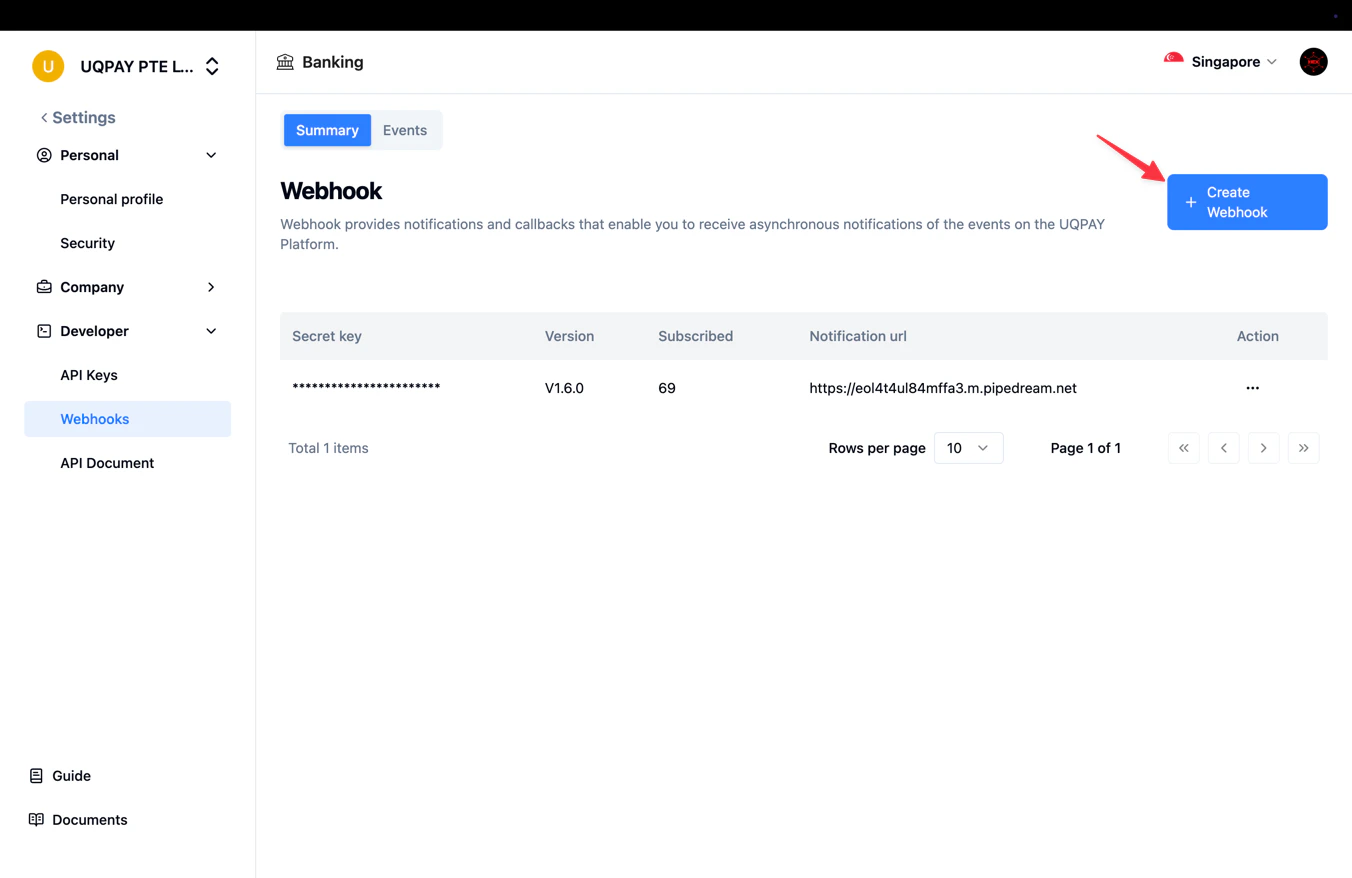Open the Singapore region selector

click(1222, 61)
